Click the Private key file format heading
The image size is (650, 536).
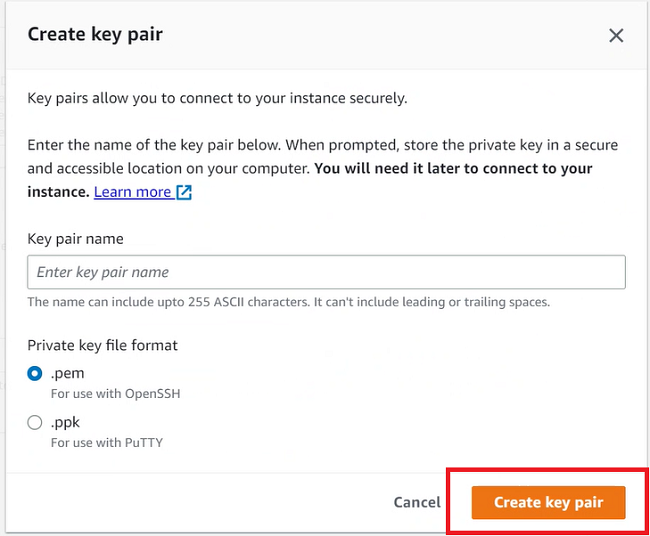pos(102,345)
